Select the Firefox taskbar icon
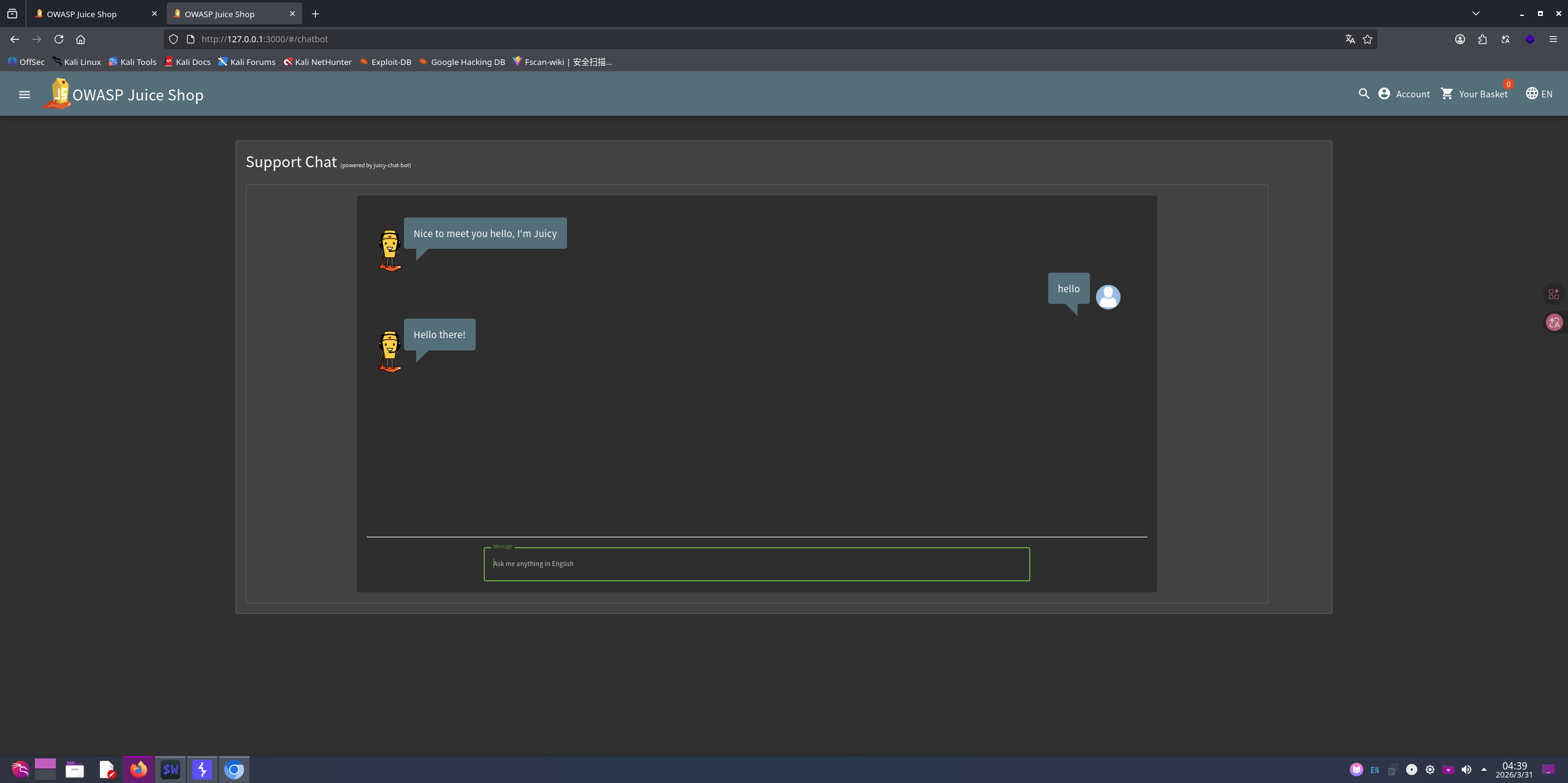The image size is (1568, 783). tap(139, 770)
